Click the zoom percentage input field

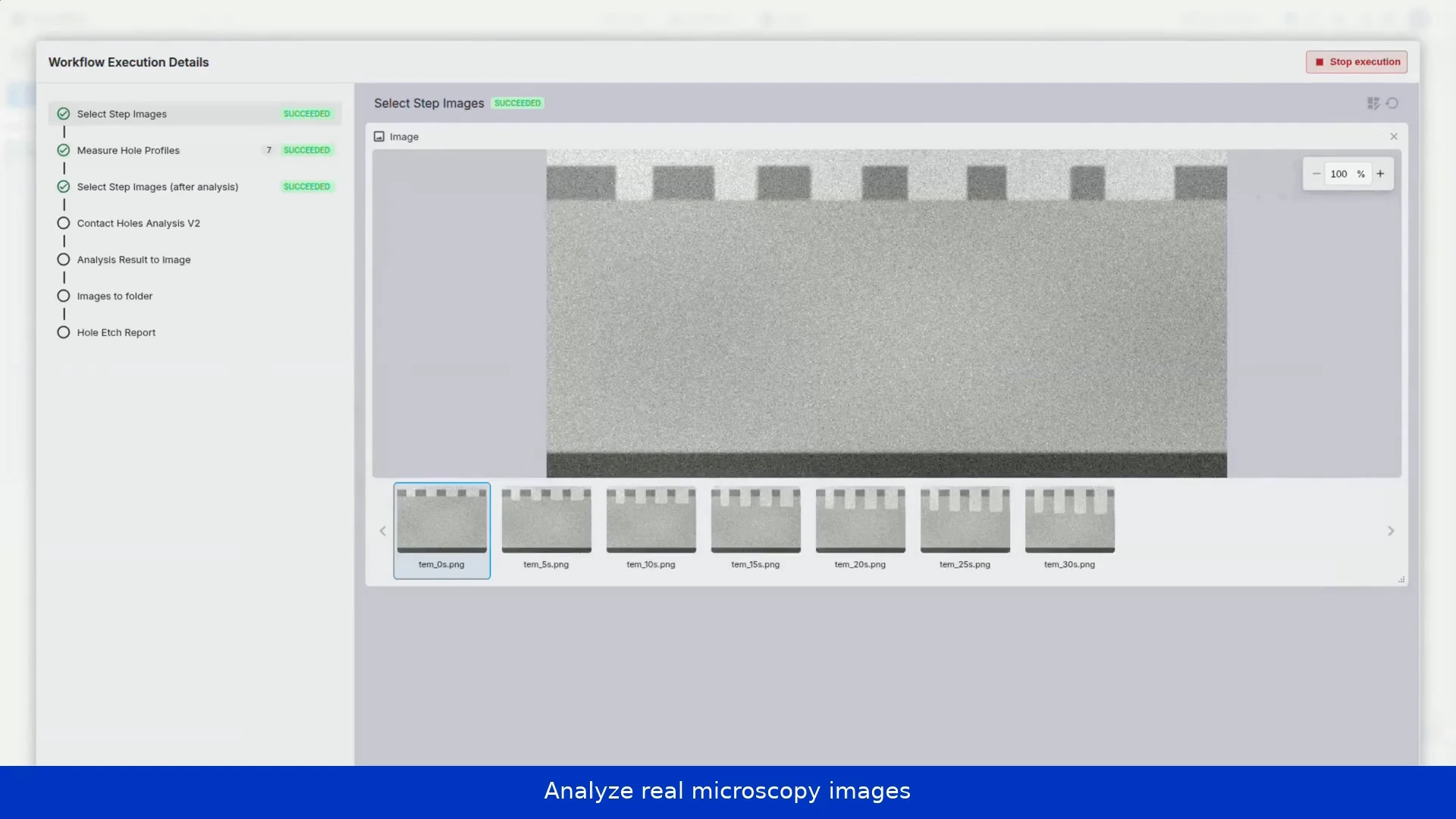(1348, 174)
